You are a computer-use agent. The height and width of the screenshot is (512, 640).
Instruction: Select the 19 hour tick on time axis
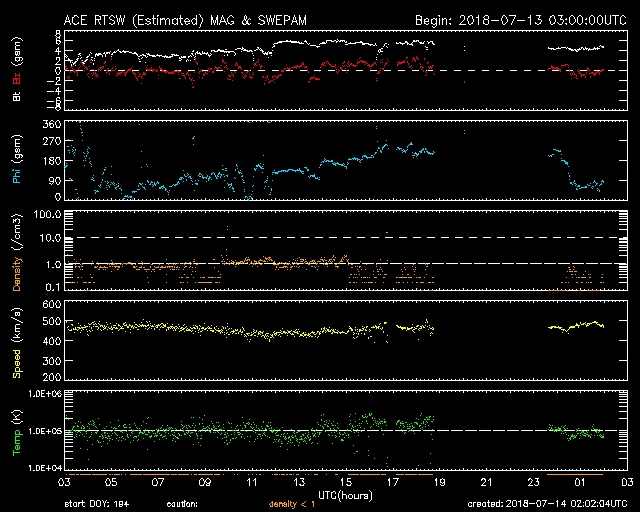point(440,483)
